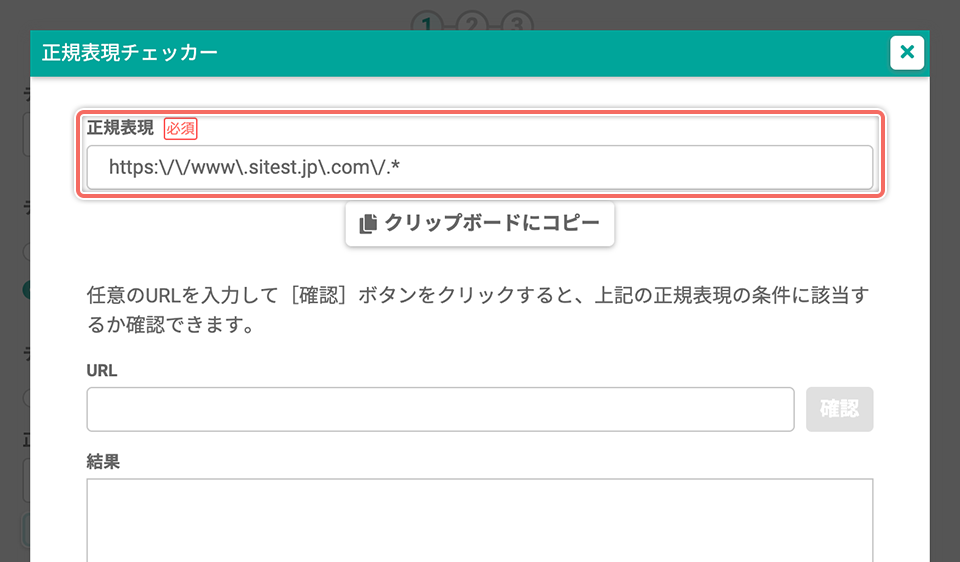Click the 正規表現 input field

pyautogui.click(x=479, y=167)
